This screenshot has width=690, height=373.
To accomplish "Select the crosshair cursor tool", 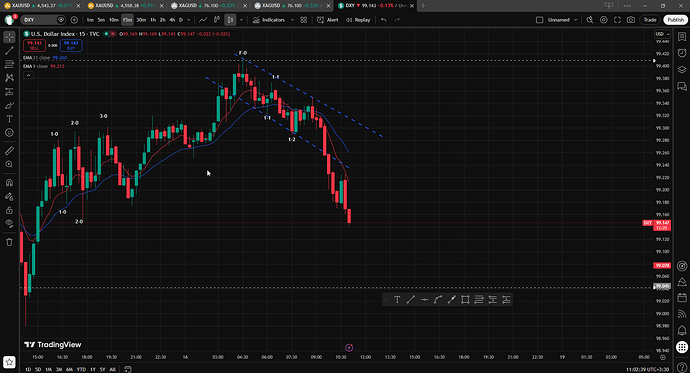I will 9,37.
